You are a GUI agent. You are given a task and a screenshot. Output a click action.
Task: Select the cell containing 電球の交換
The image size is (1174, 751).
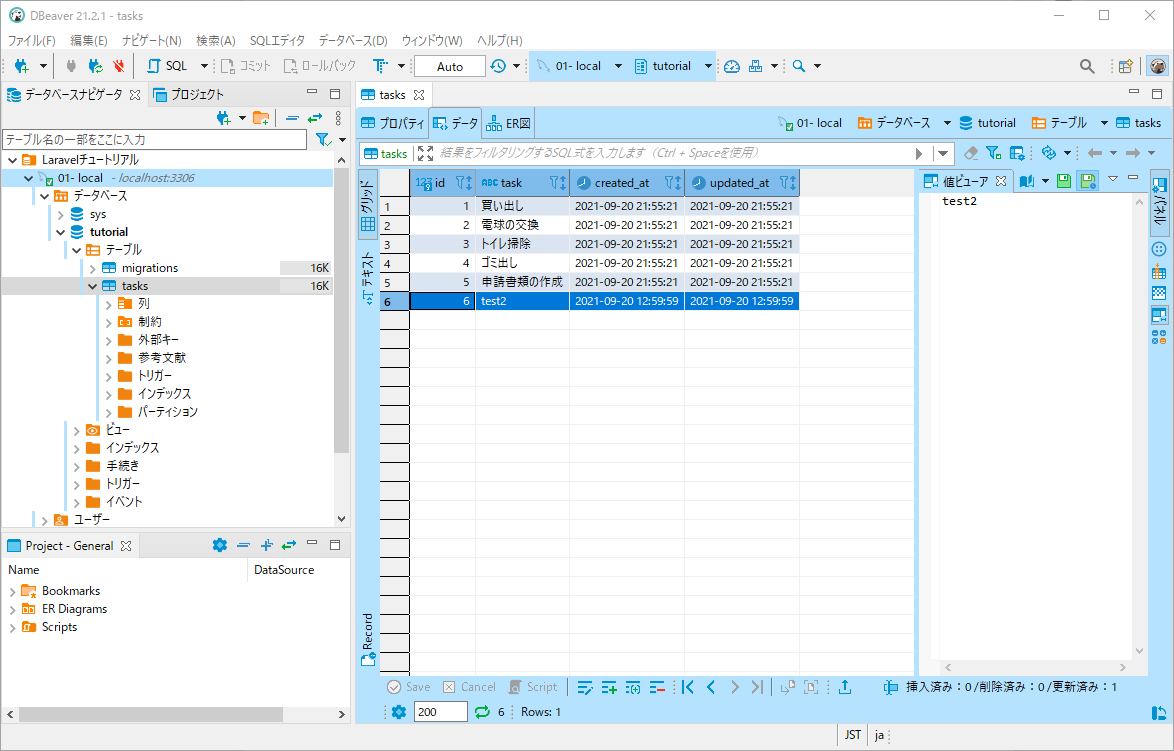point(522,225)
